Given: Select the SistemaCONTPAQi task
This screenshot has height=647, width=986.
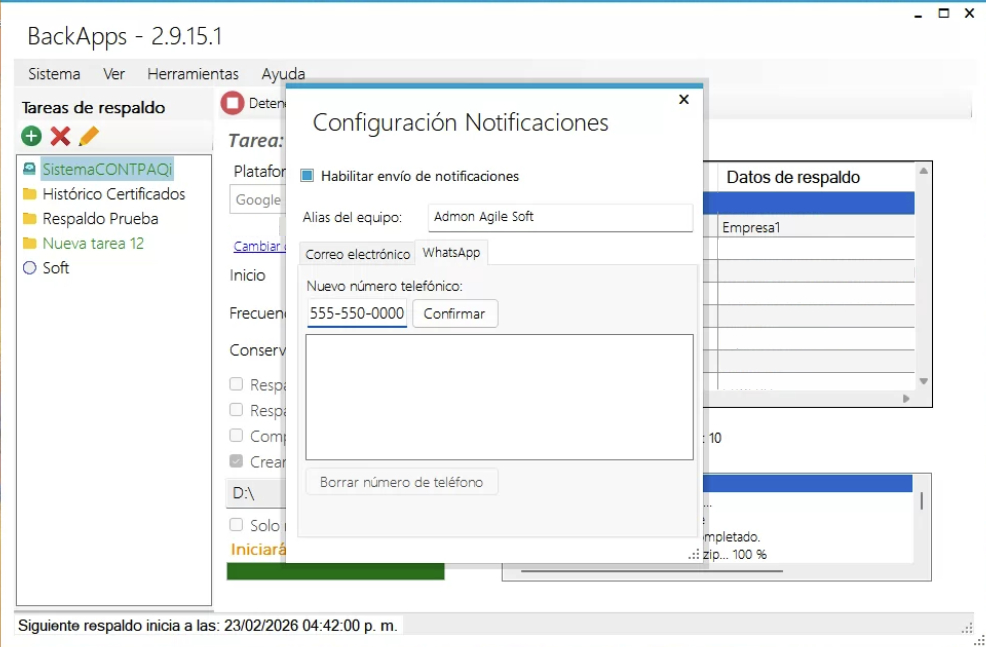Looking at the screenshot, I should coord(107,169).
